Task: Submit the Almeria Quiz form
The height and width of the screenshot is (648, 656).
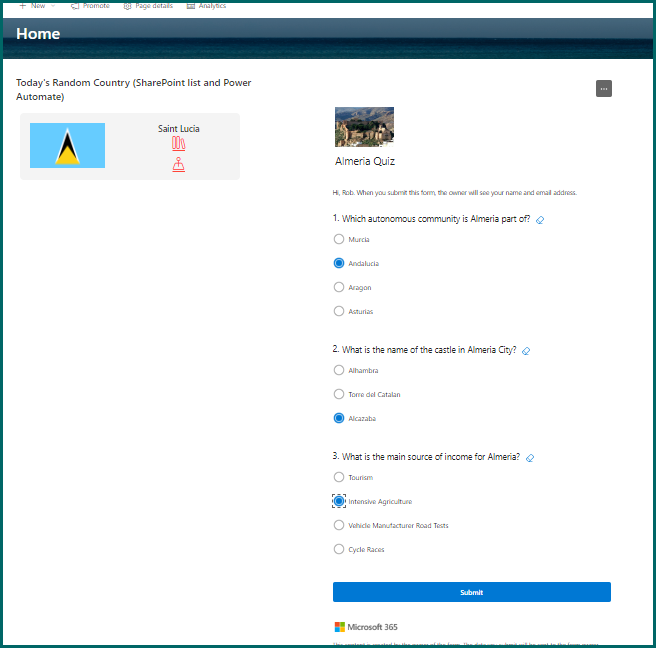Action: click(472, 592)
